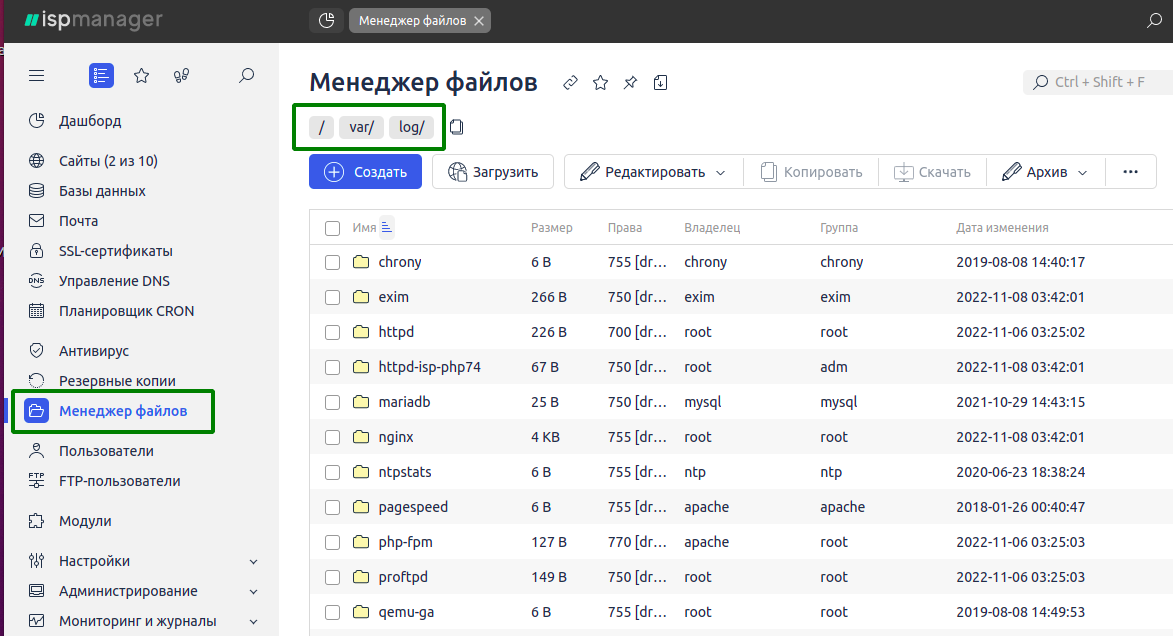This screenshot has width=1173, height=636.
Task: Sort by Имя column sort icon
Action: pos(387,227)
